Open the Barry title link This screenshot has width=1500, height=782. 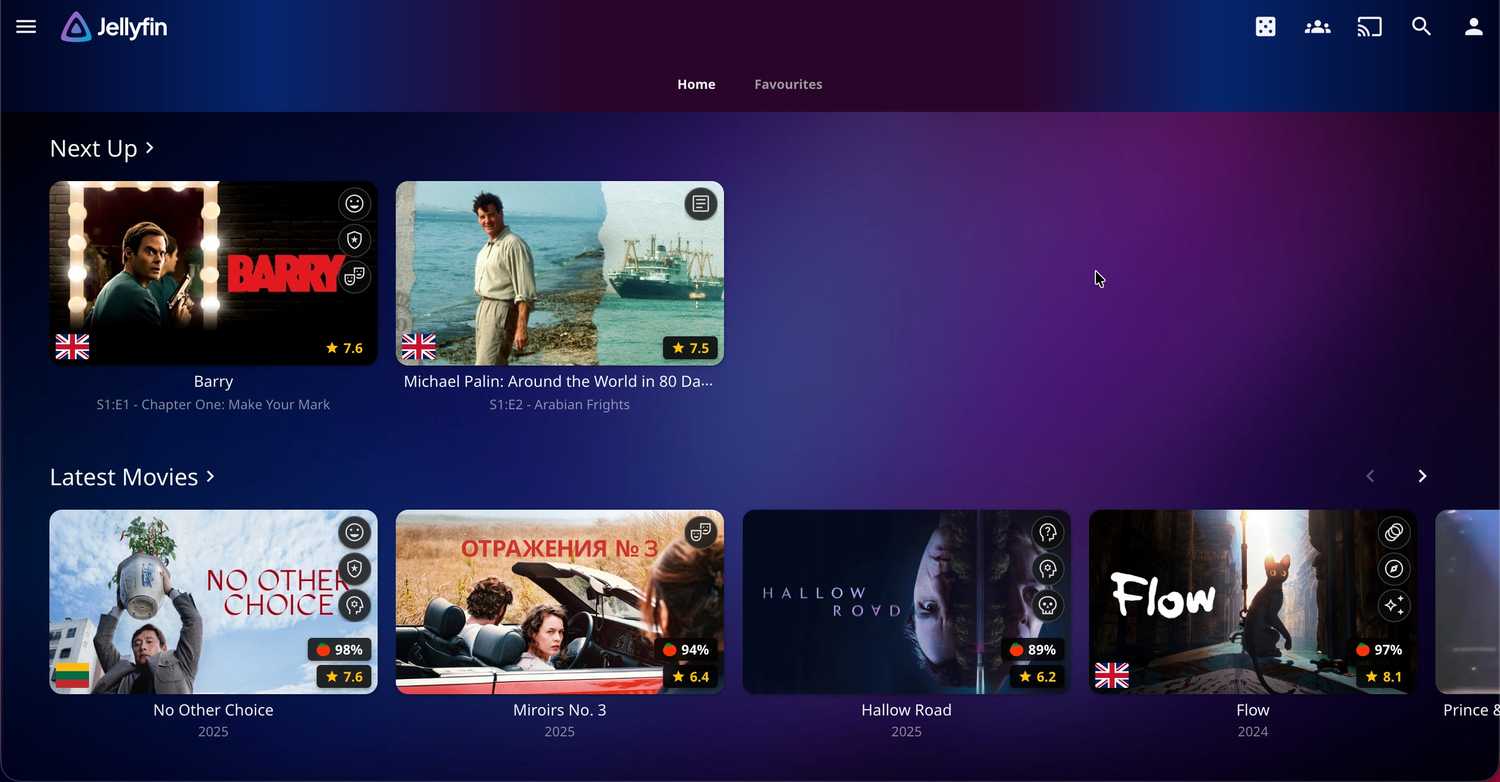point(213,381)
